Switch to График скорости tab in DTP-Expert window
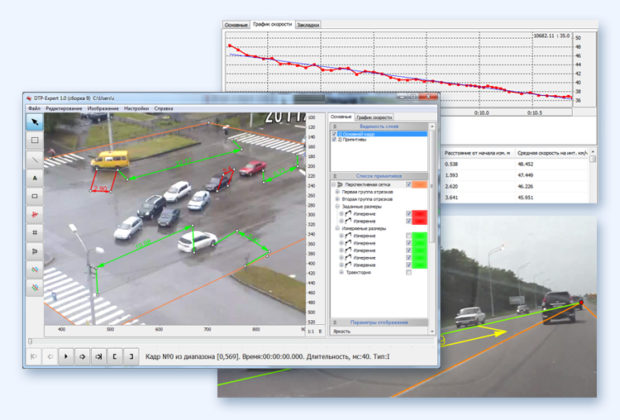620x420 pixels. 374,117
